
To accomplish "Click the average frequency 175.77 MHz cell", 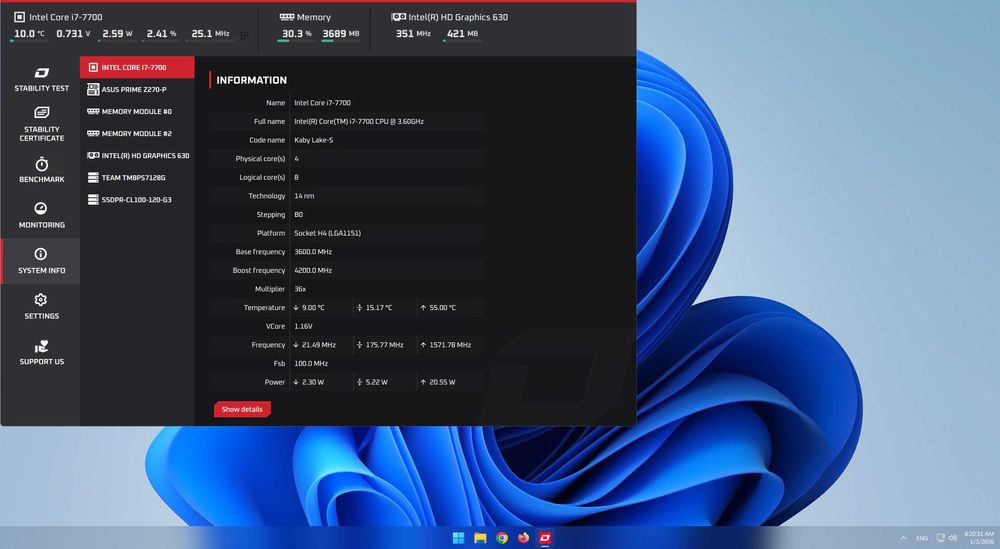I will [x=380, y=345].
